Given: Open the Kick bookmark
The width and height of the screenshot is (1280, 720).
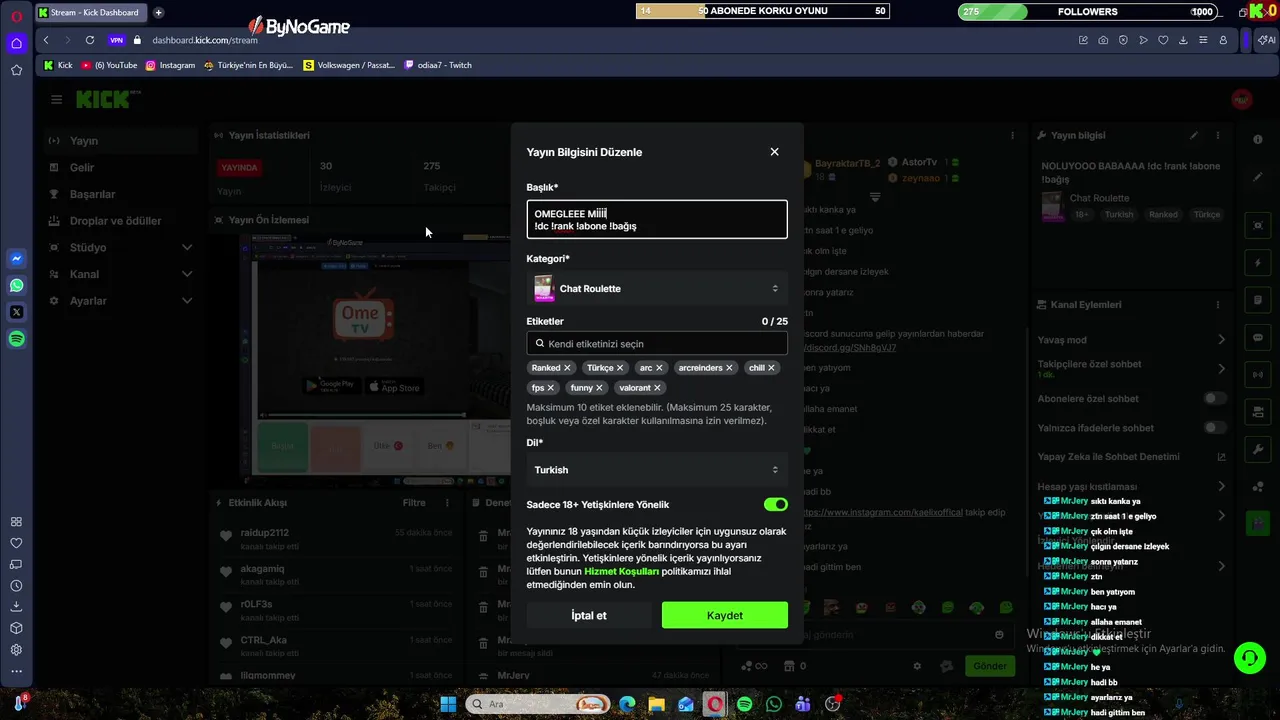Looking at the screenshot, I should tap(58, 65).
